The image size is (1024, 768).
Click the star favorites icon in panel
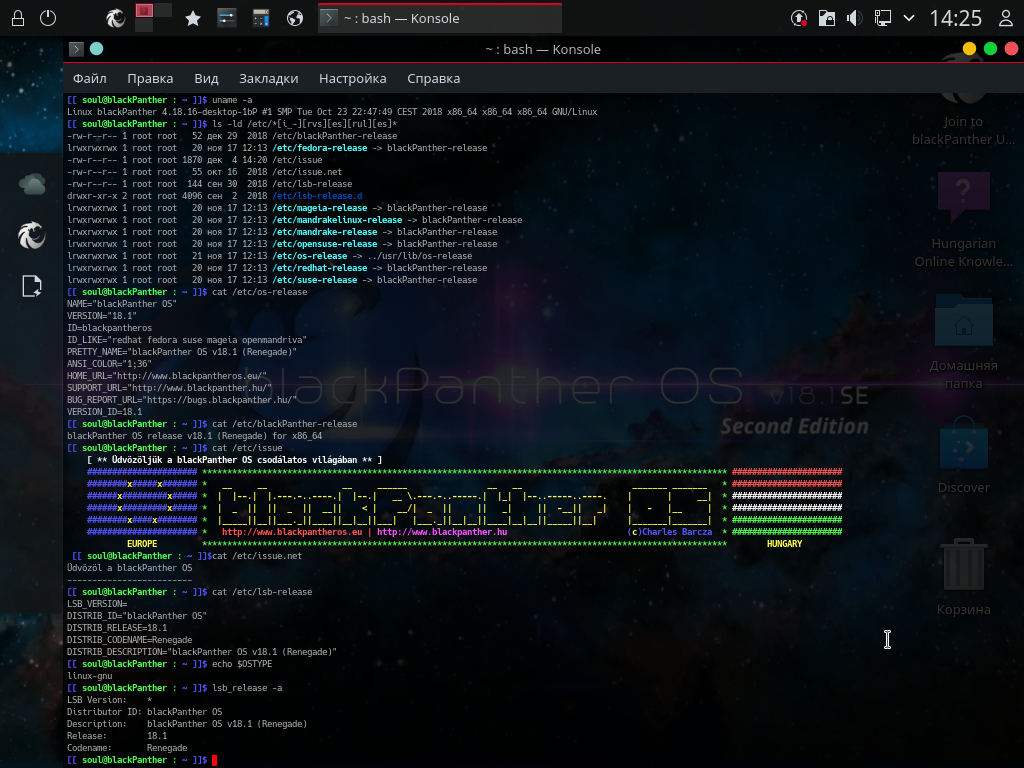(193, 18)
